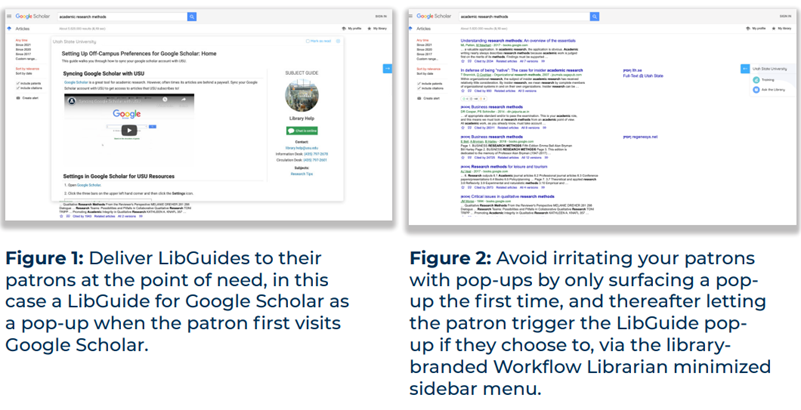801x410 pixels.
Task: Click the blue search button in left screenshot
Action: (x=192, y=17)
